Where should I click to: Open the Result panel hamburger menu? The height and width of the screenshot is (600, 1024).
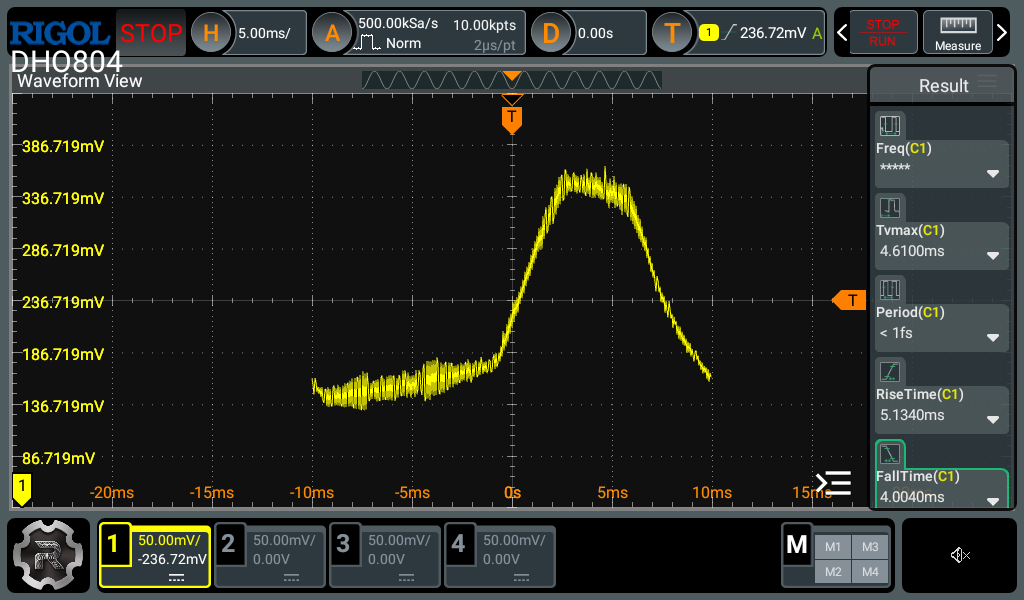[x=987, y=83]
